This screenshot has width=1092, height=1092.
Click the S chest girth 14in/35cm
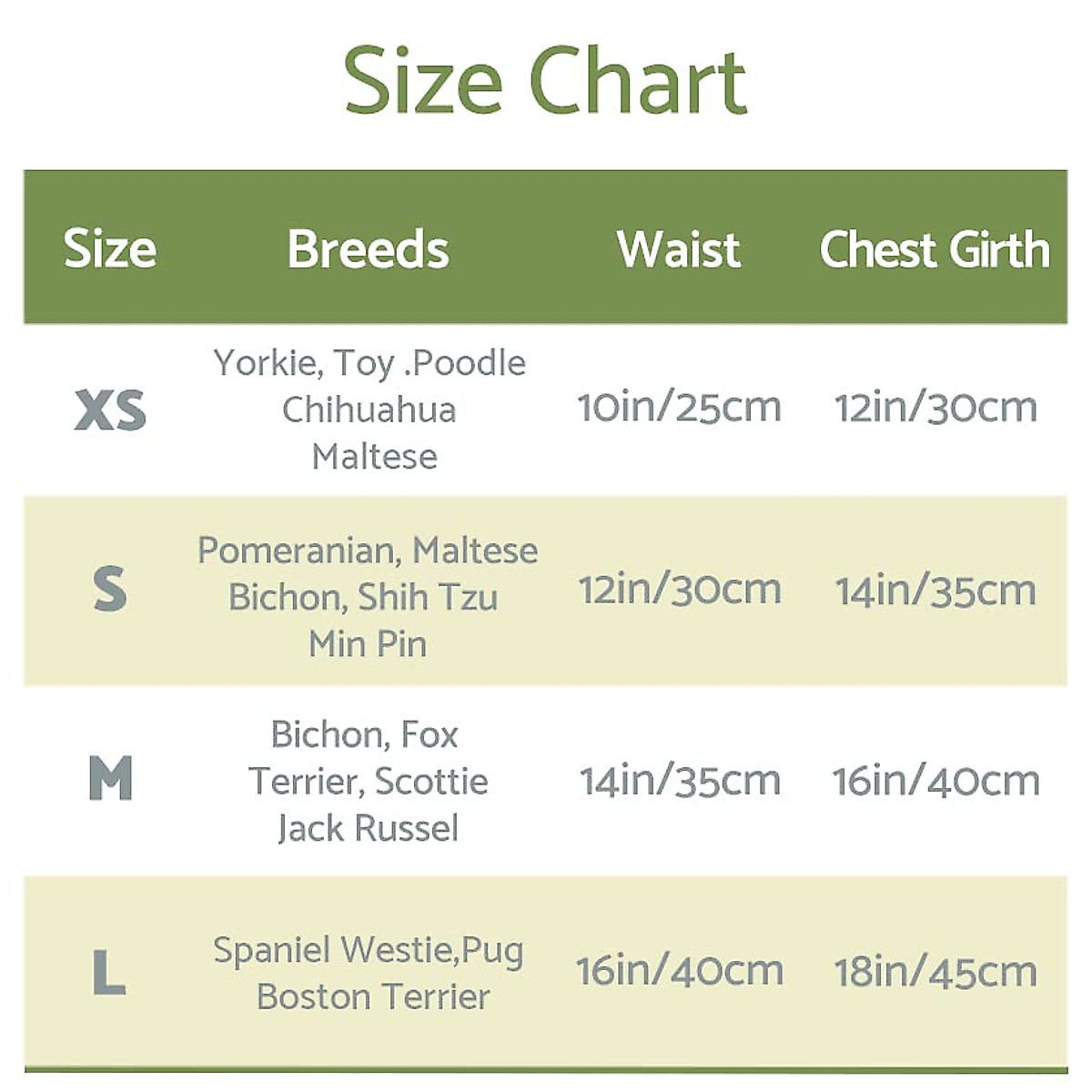pos(935,591)
